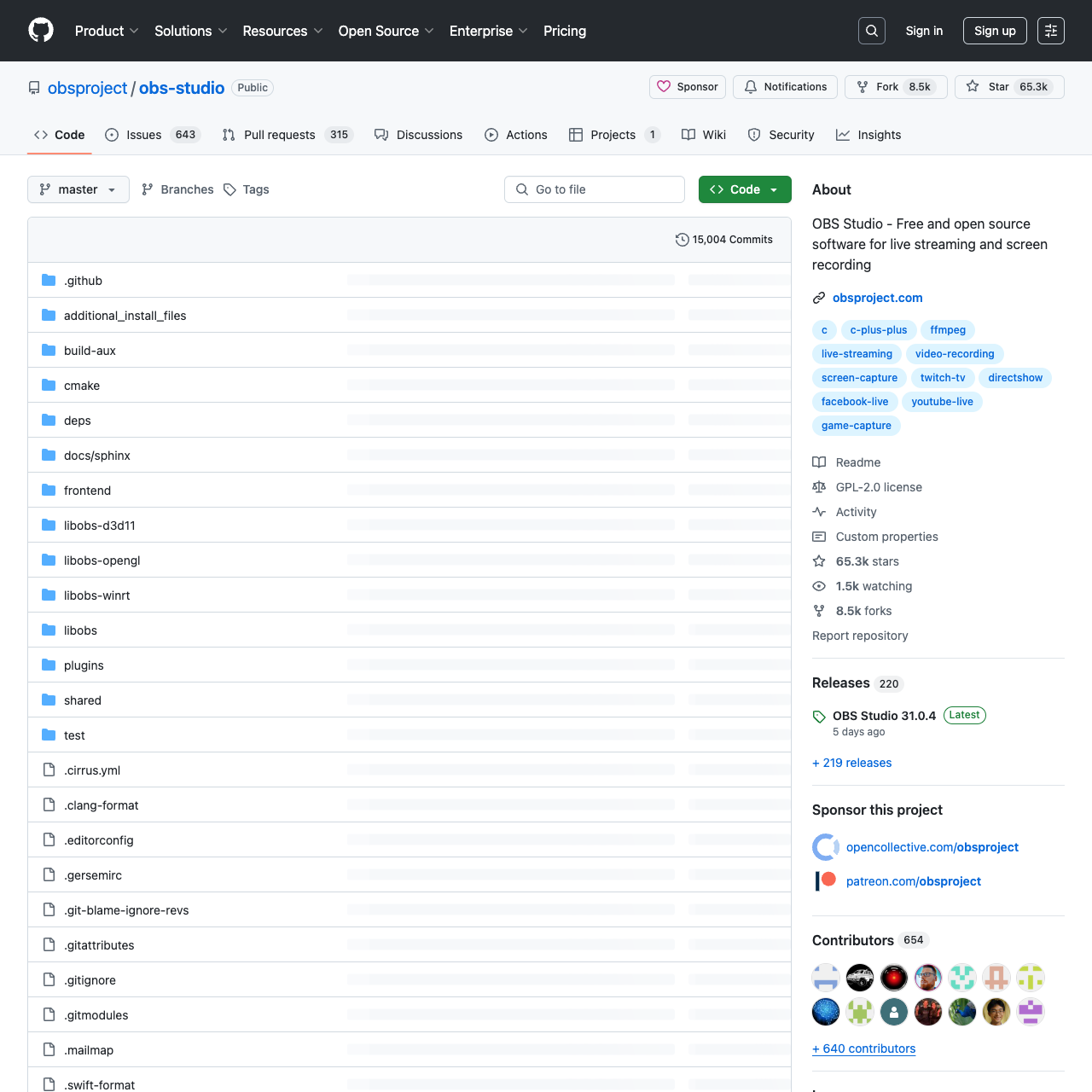Open the green Code dropdown

pos(745,189)
